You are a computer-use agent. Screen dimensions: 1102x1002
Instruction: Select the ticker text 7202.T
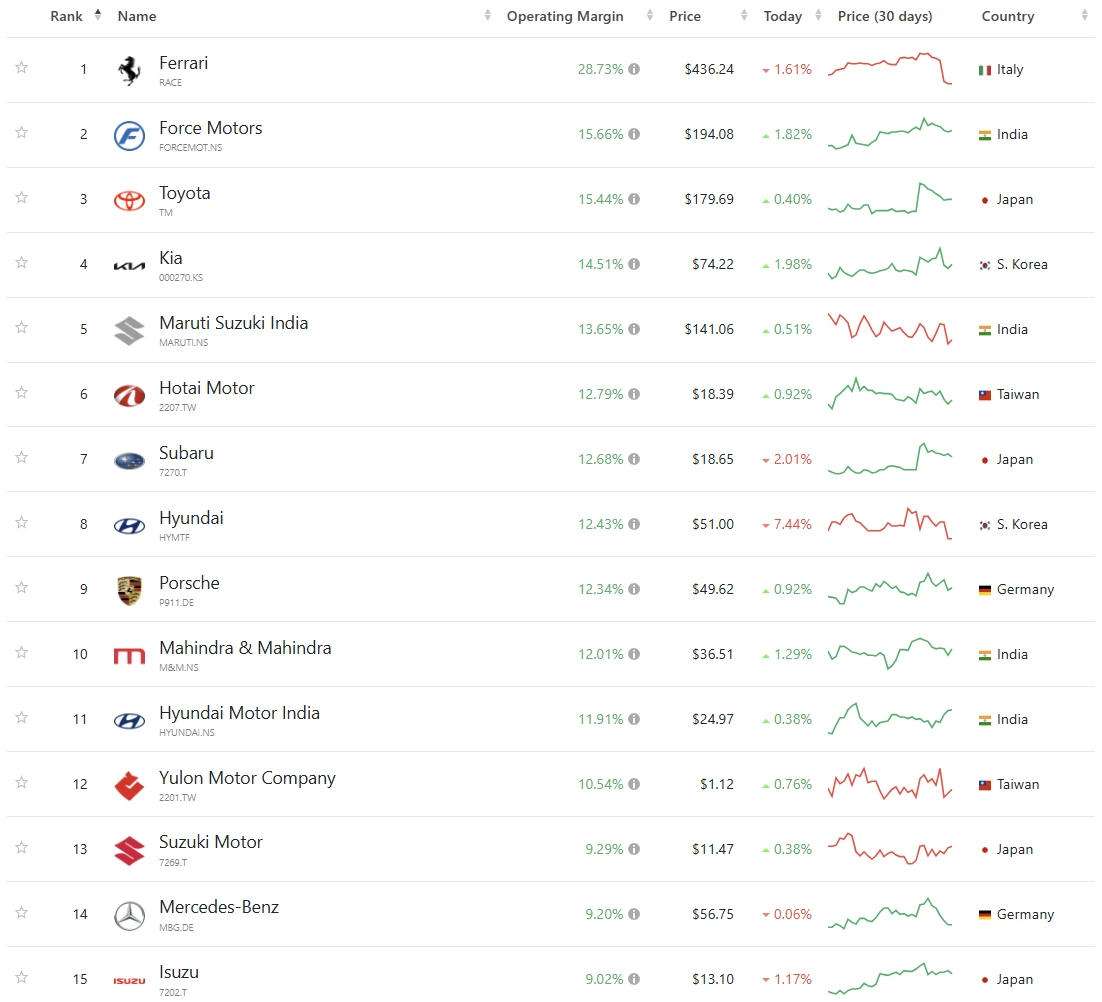pyautogui.click(x=172, y=992)
